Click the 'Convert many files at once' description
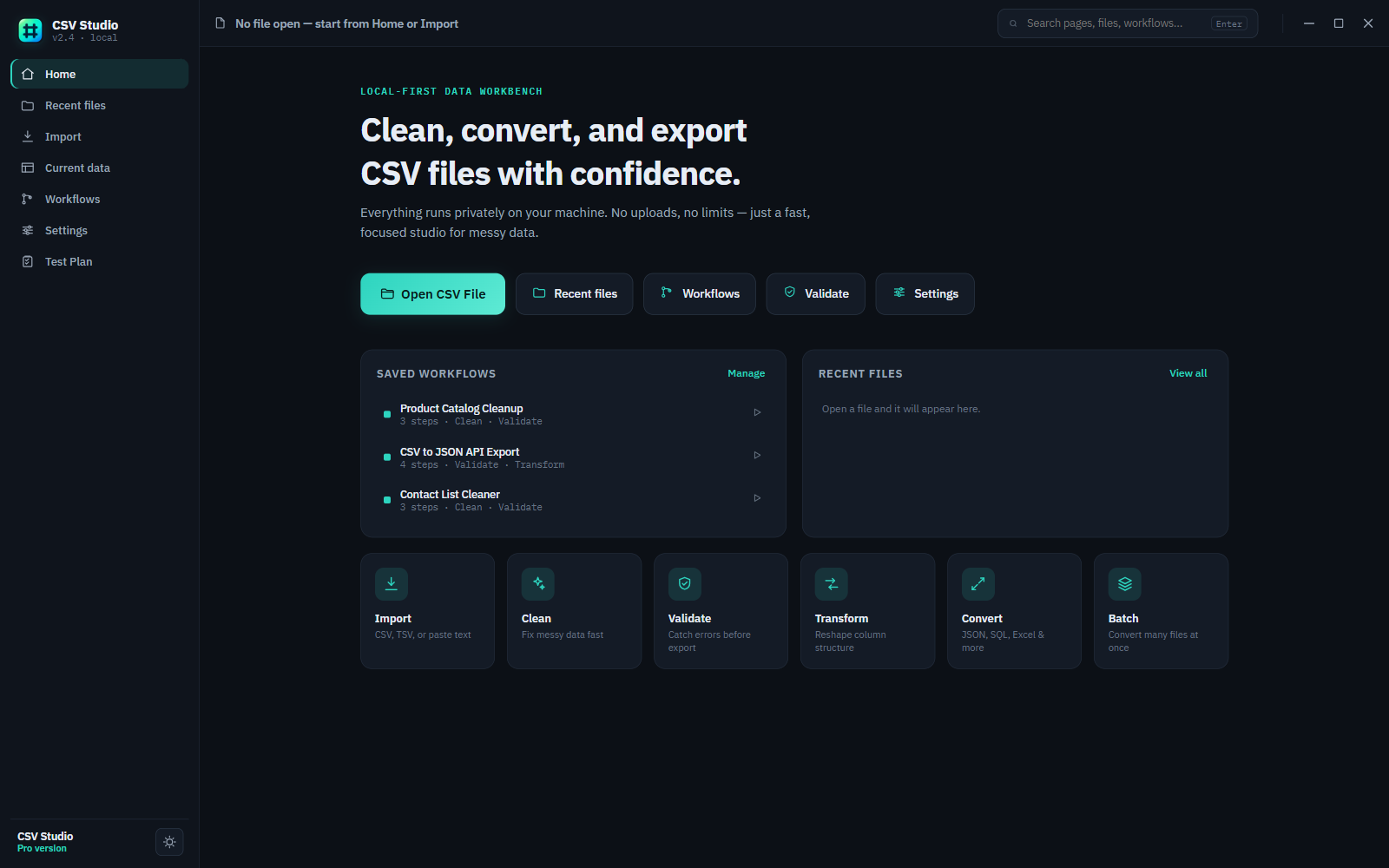 pos(1153,641)
